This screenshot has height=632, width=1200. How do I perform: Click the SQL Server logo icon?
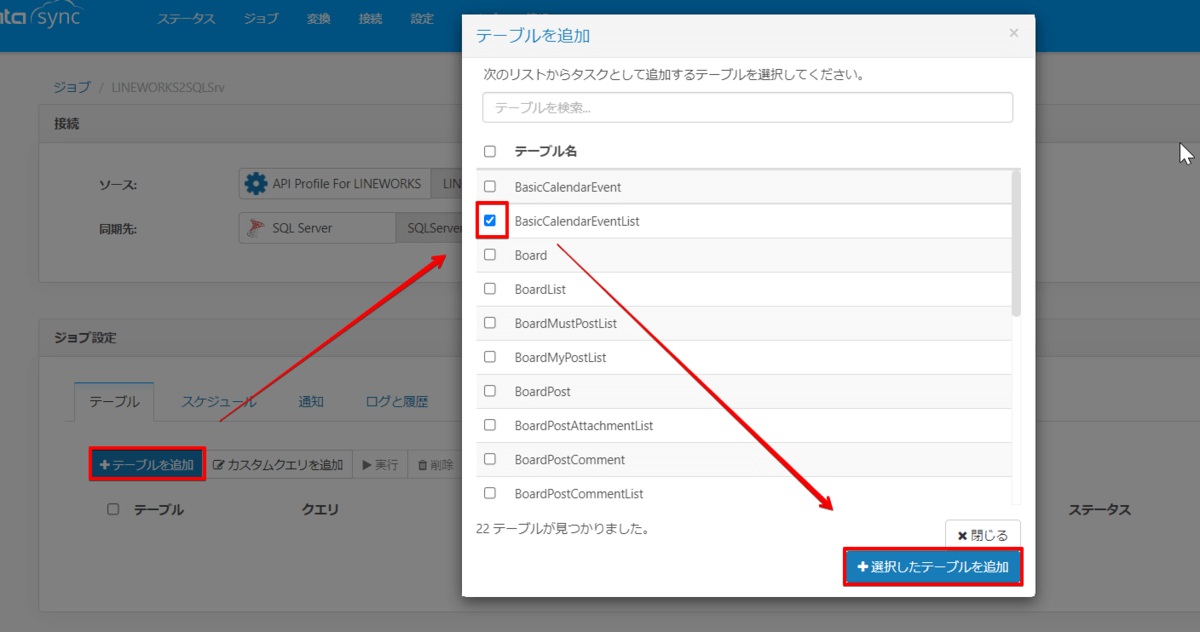click(x=256, y=228)
